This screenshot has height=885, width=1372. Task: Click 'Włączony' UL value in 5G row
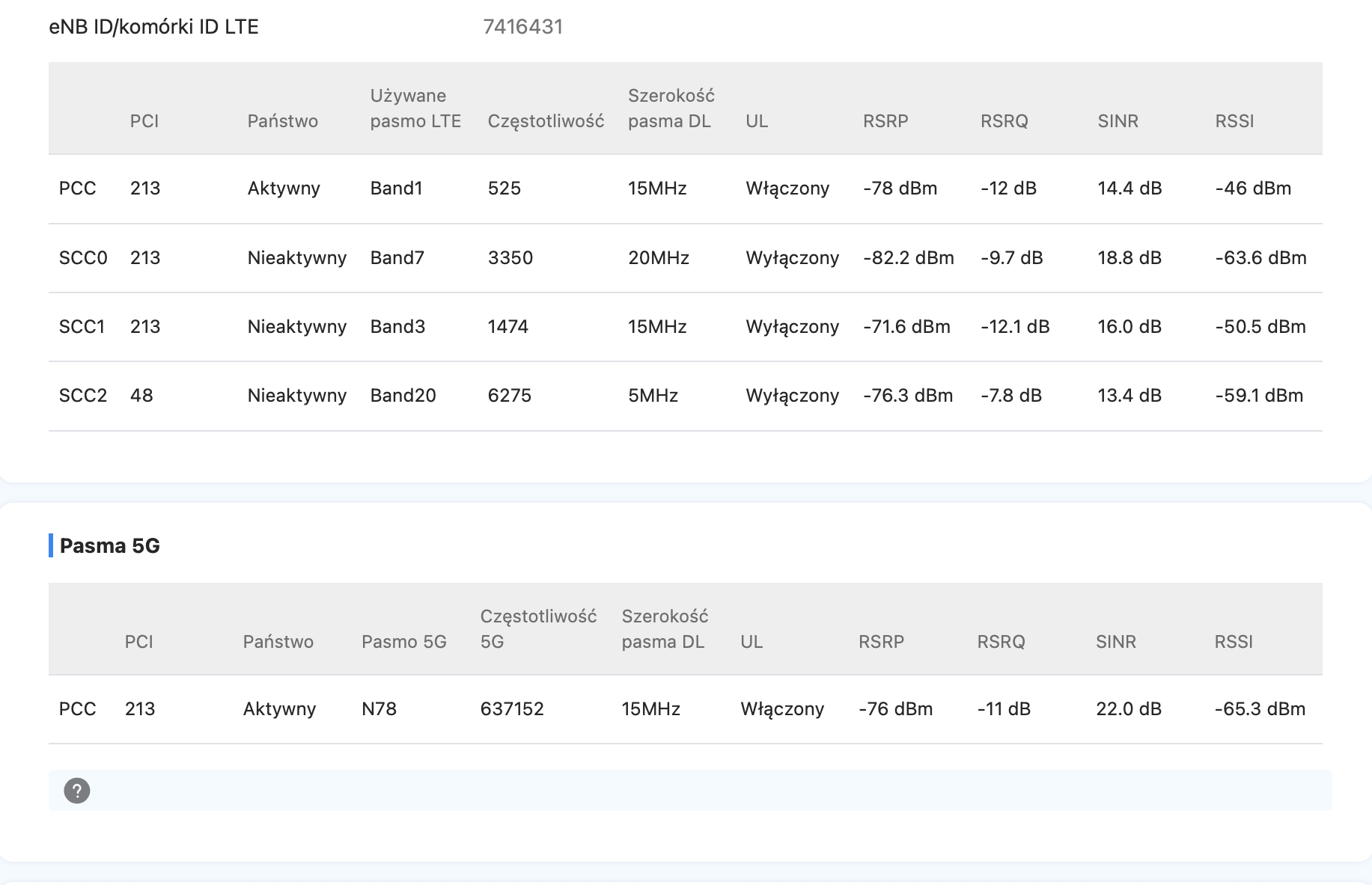pyautogui.click(x=782, y=709)
